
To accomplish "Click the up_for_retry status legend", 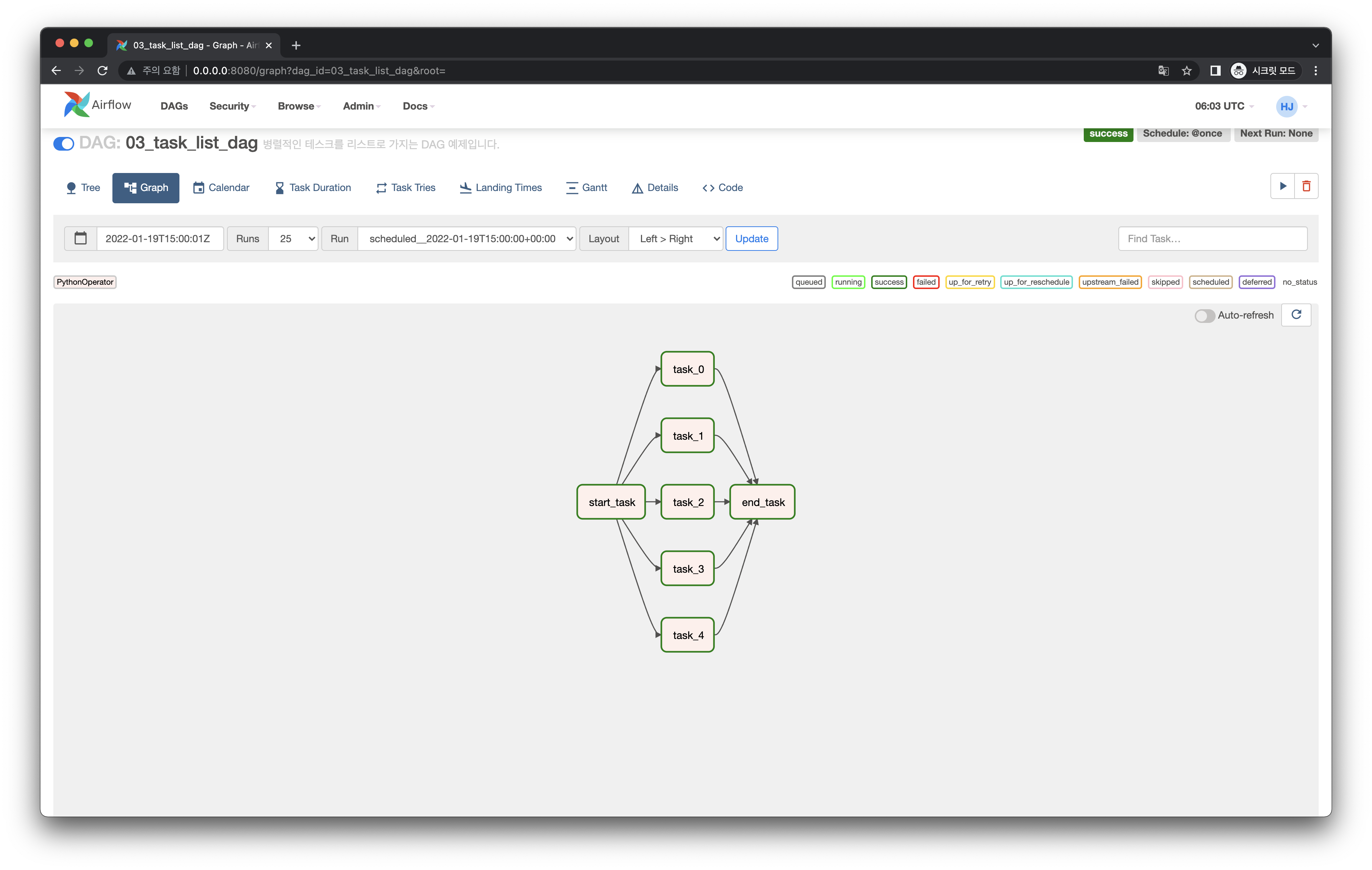I will point(970,281).
